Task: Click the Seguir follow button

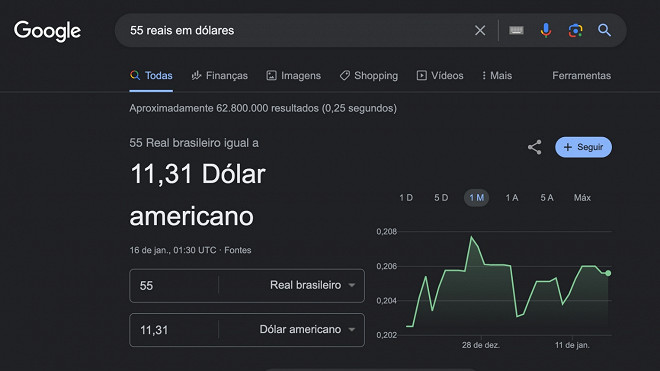Action: tap(583, 147)
